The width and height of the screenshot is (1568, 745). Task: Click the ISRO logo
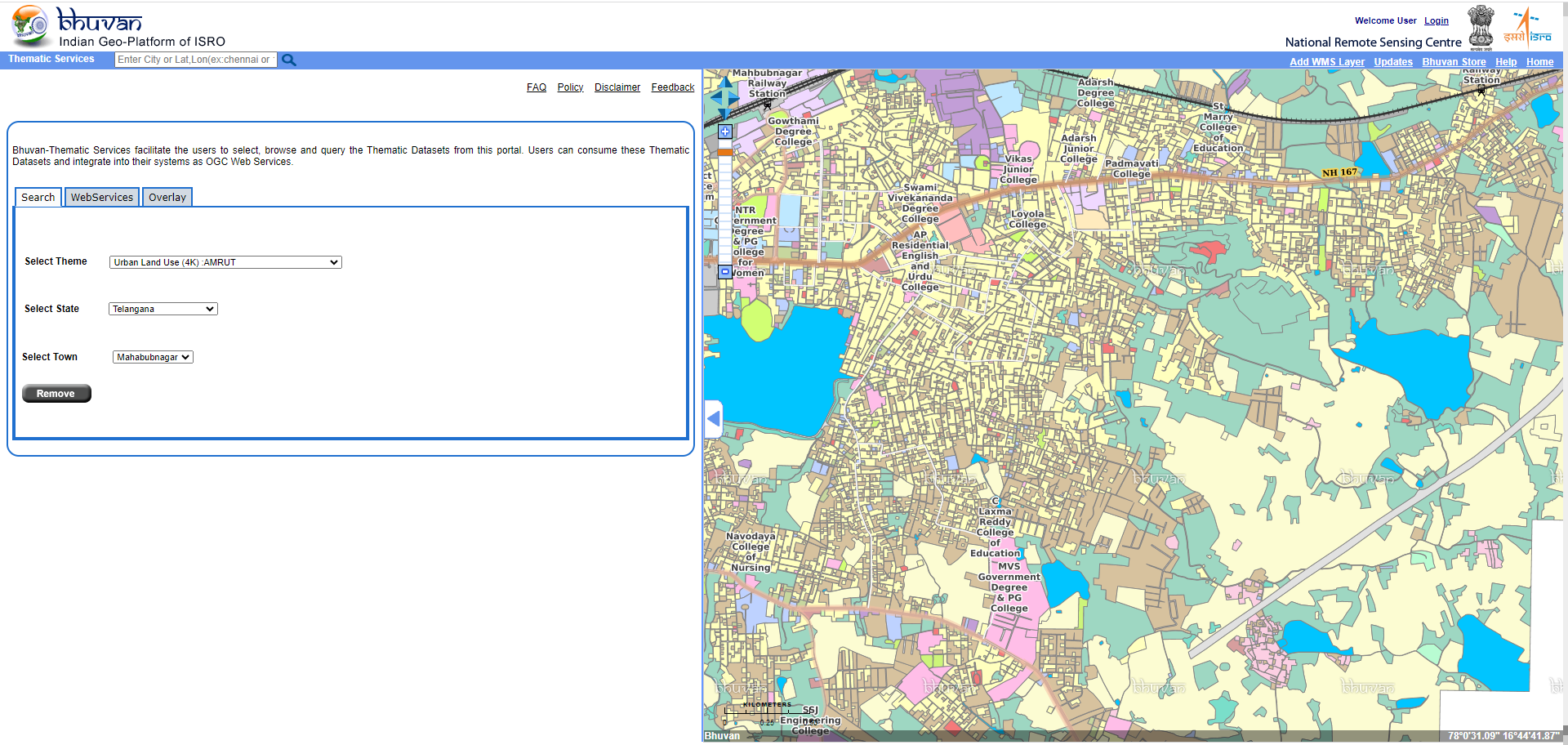point(1528,28)
